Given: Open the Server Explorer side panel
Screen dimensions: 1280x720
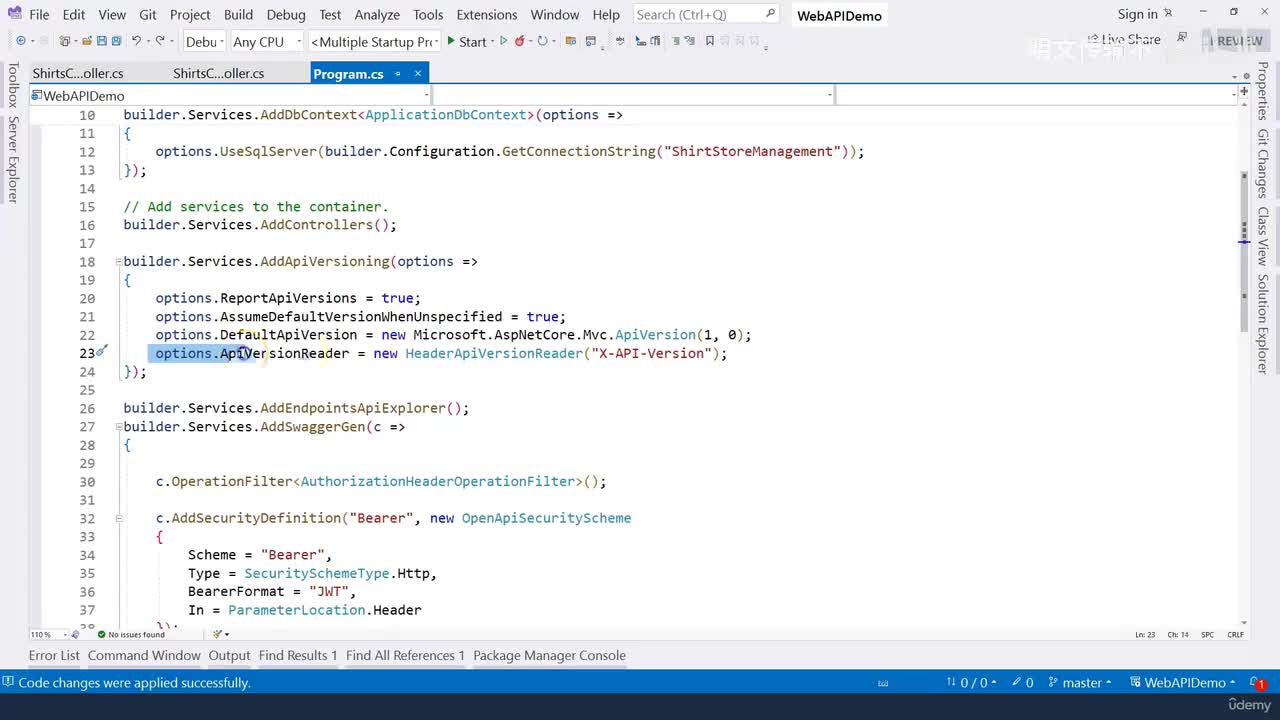Looking at the screenshot, I should [13, 159].
